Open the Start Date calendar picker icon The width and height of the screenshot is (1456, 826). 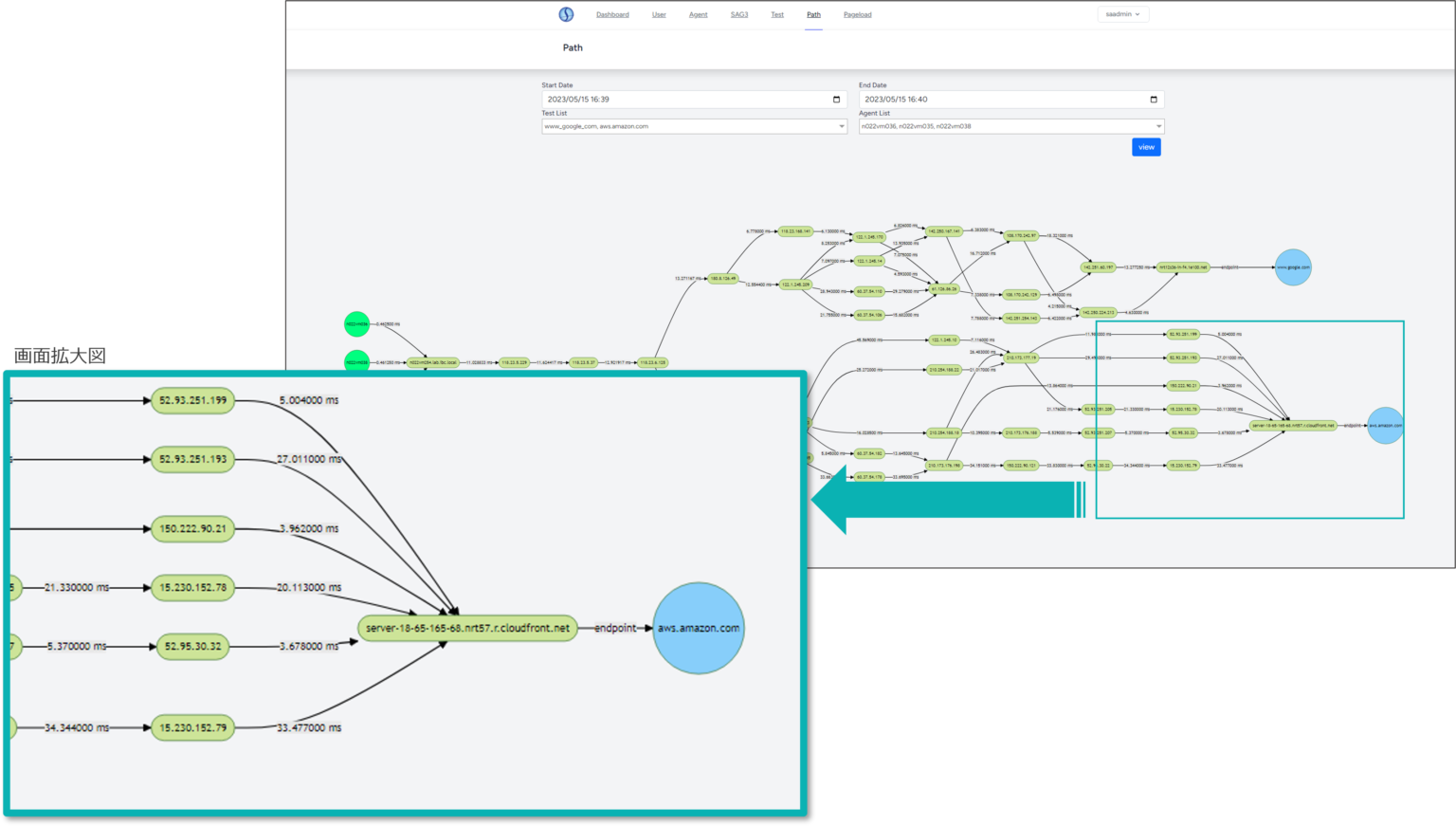836,100
